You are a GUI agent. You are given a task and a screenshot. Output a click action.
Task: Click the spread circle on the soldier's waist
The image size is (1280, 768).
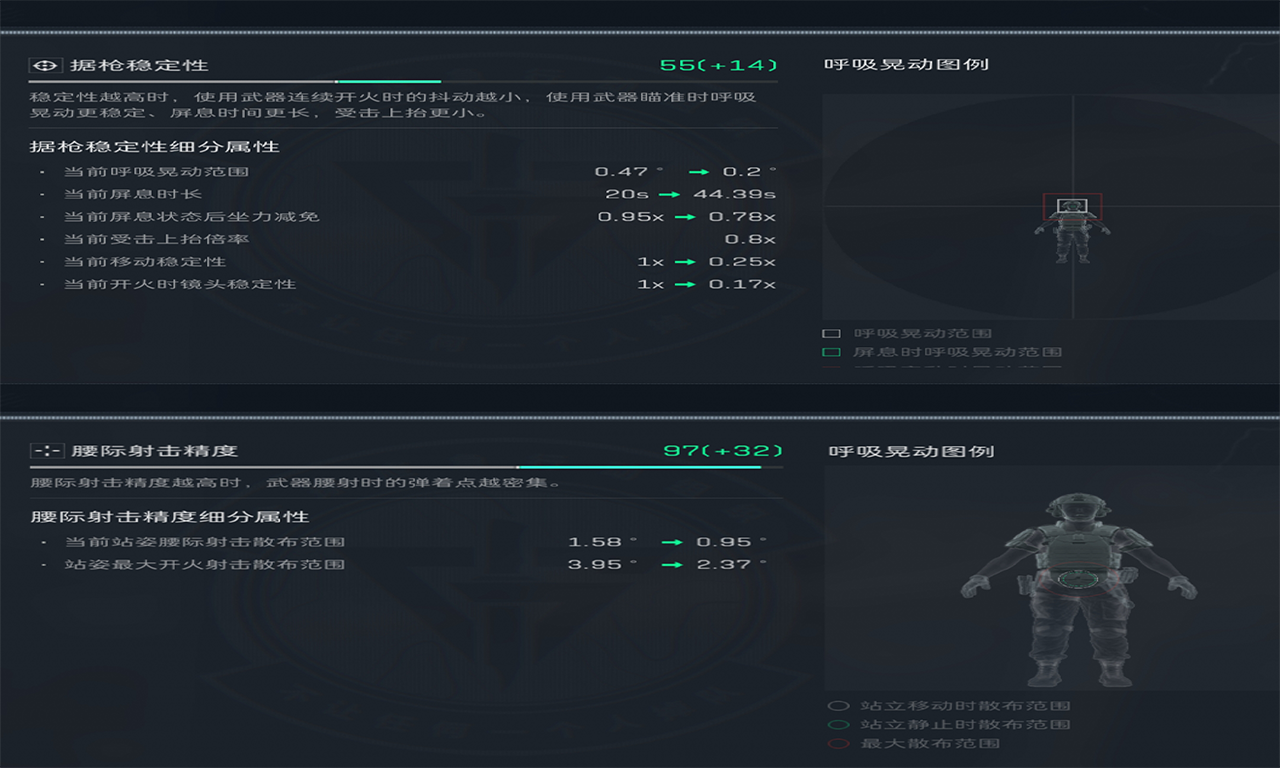click(1079, 579)
